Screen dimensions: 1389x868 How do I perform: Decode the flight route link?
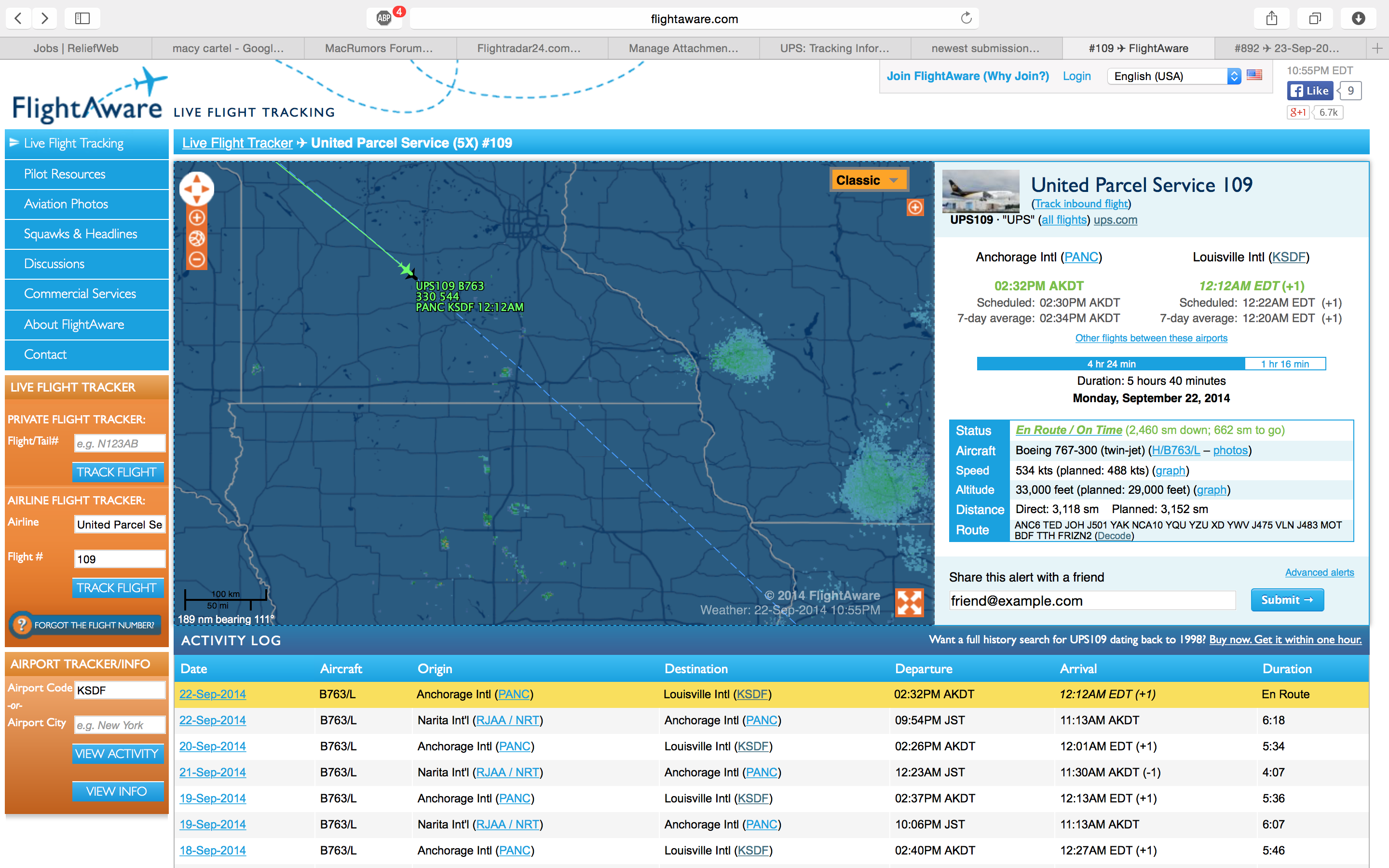click(x=1114, y=536)
